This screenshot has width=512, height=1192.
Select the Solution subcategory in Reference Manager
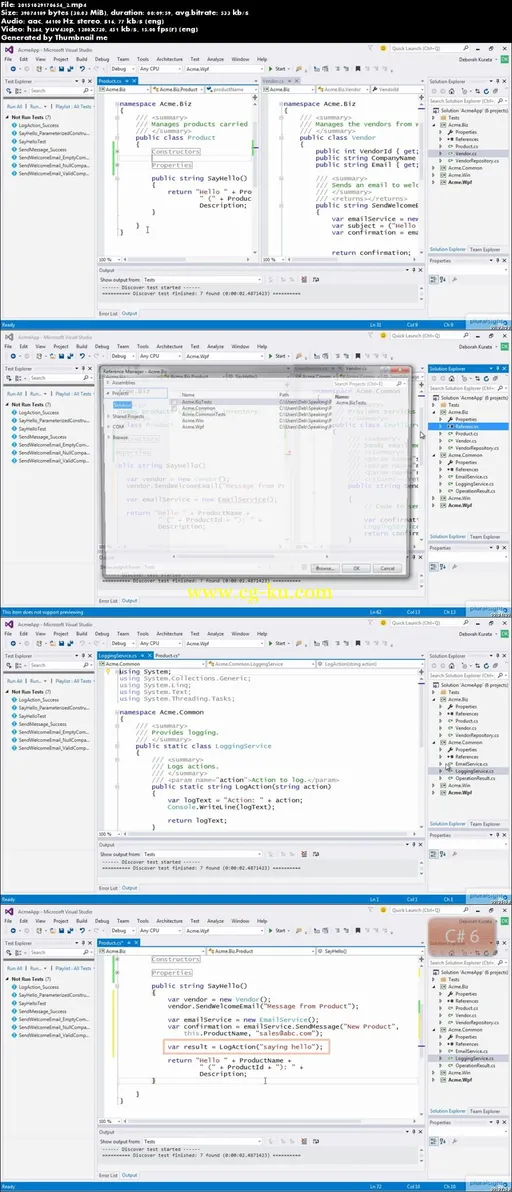(x=122, y=404)
